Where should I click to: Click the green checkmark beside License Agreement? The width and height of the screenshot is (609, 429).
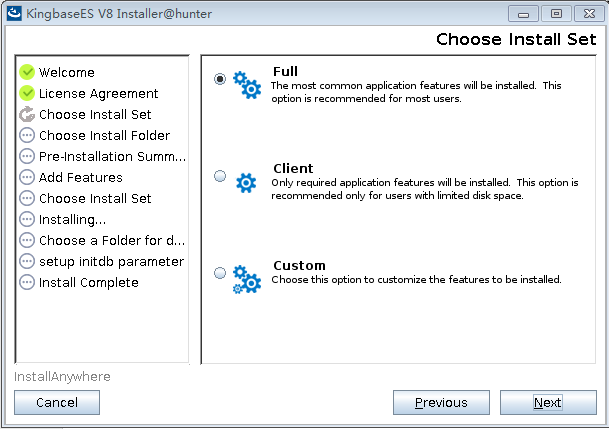point(27,93)
